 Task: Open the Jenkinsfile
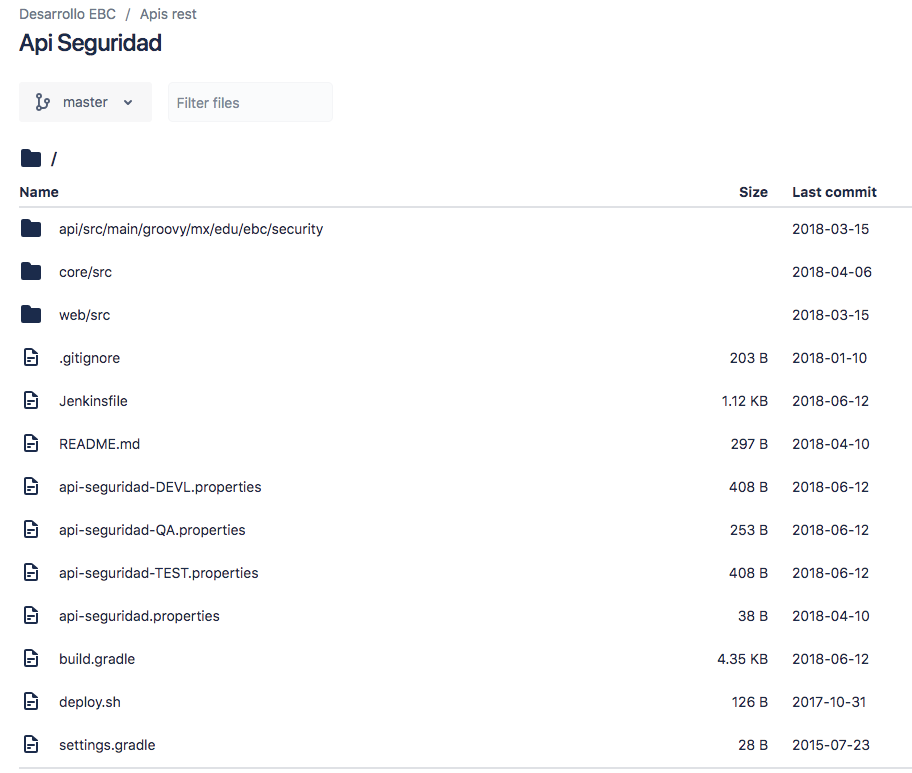(93, 401)
